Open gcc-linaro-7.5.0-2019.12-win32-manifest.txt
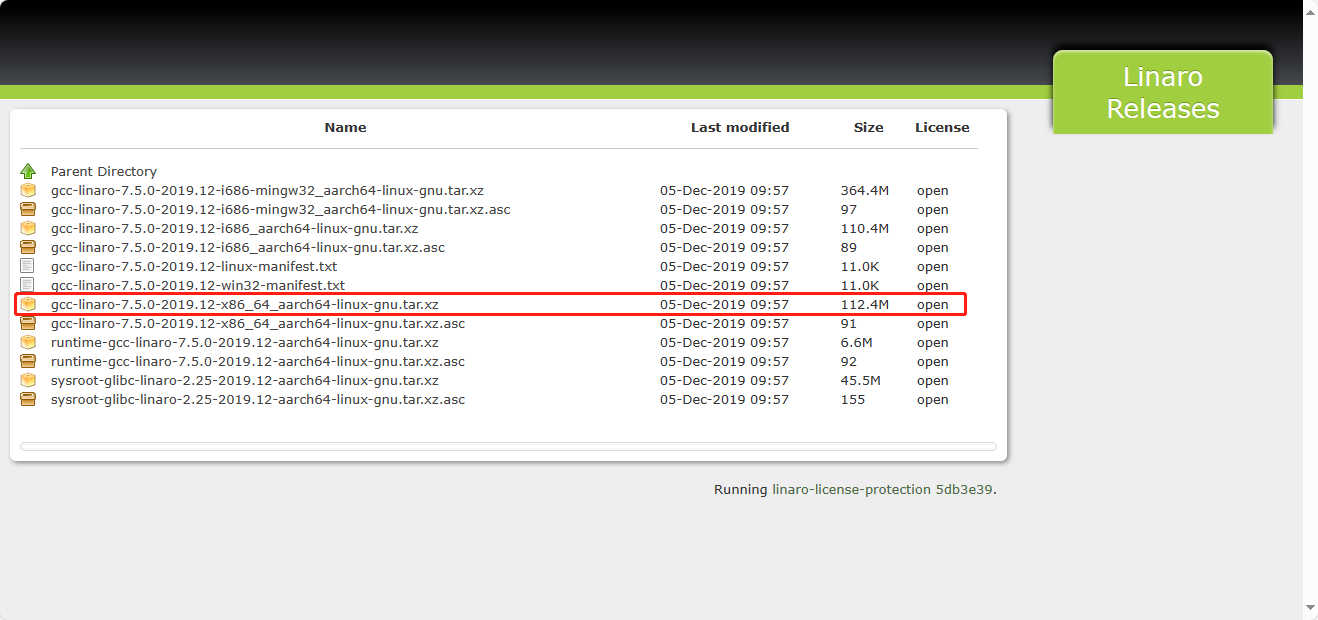The image size is (1318, 620). coord(198,285)
